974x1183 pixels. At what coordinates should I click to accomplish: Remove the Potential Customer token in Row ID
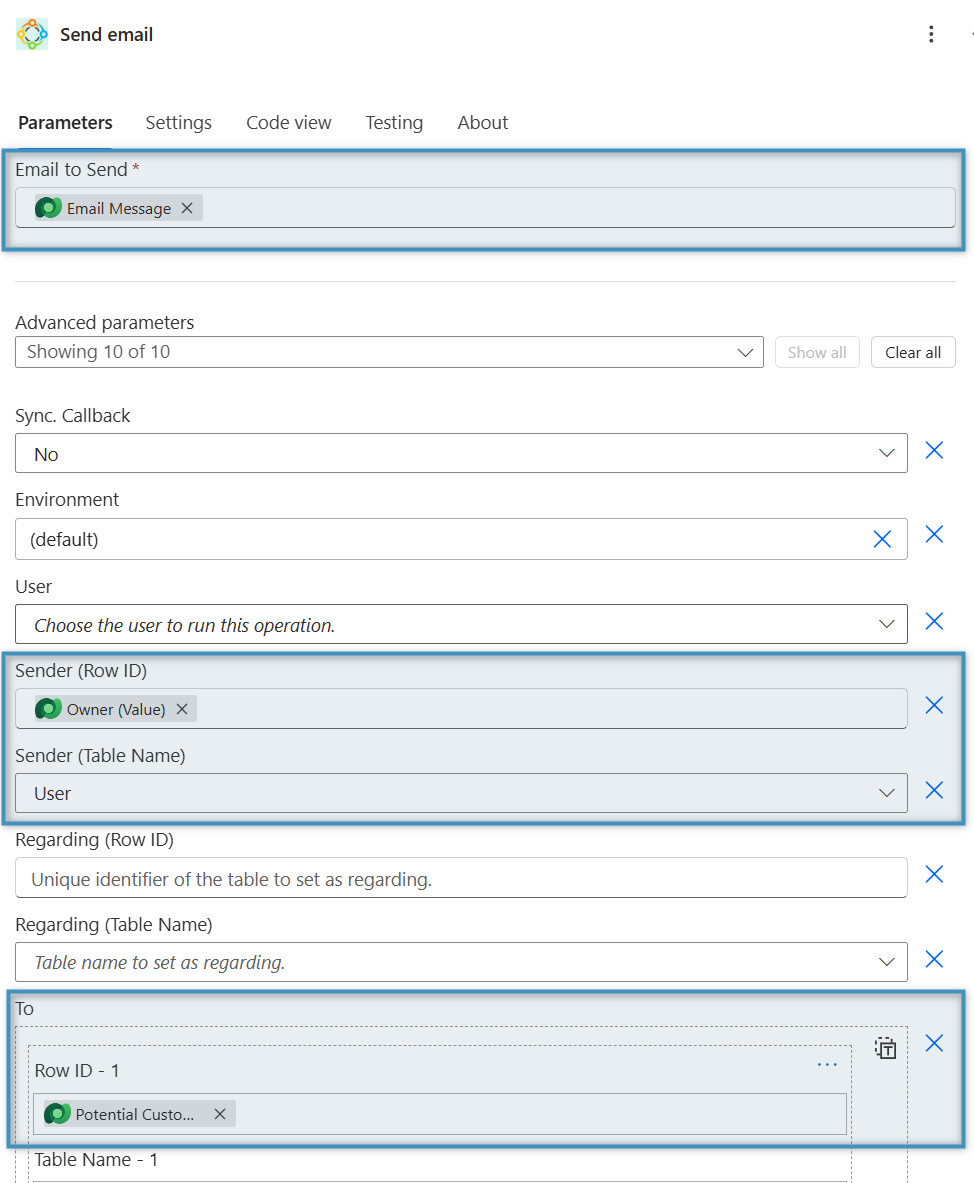click(x=220, y=1114)
